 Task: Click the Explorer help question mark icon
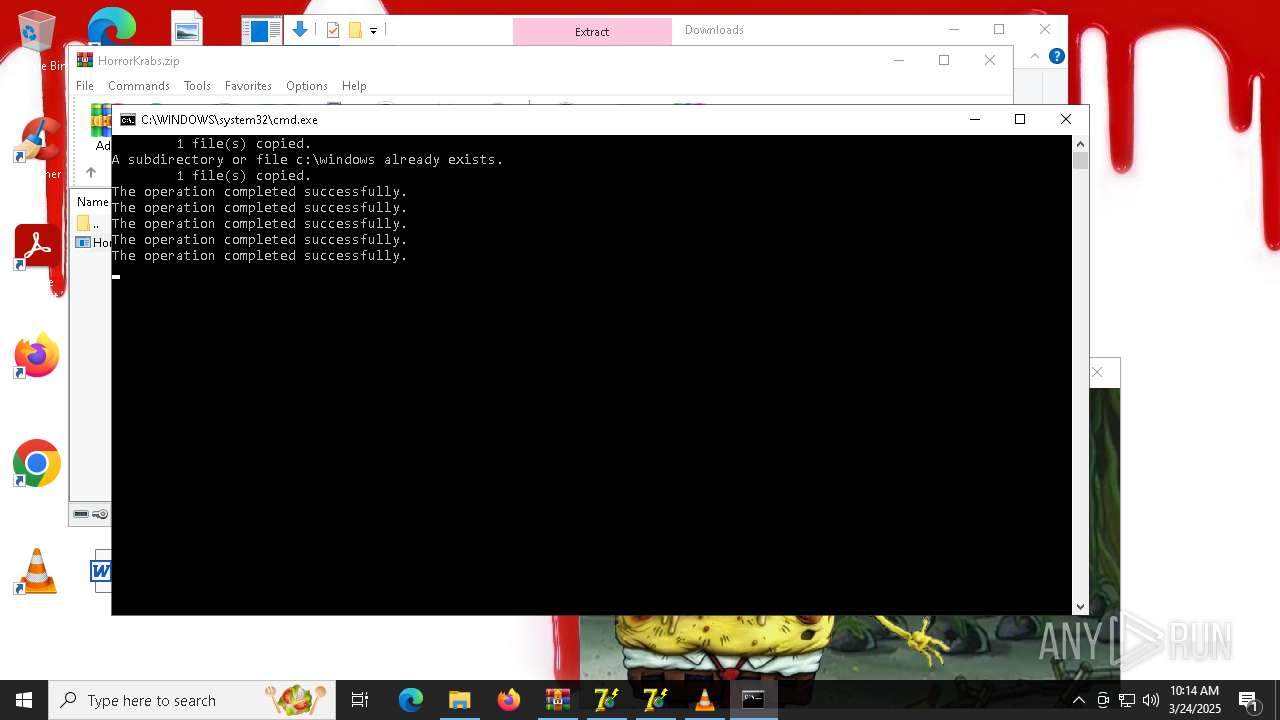pos(1056,56)
